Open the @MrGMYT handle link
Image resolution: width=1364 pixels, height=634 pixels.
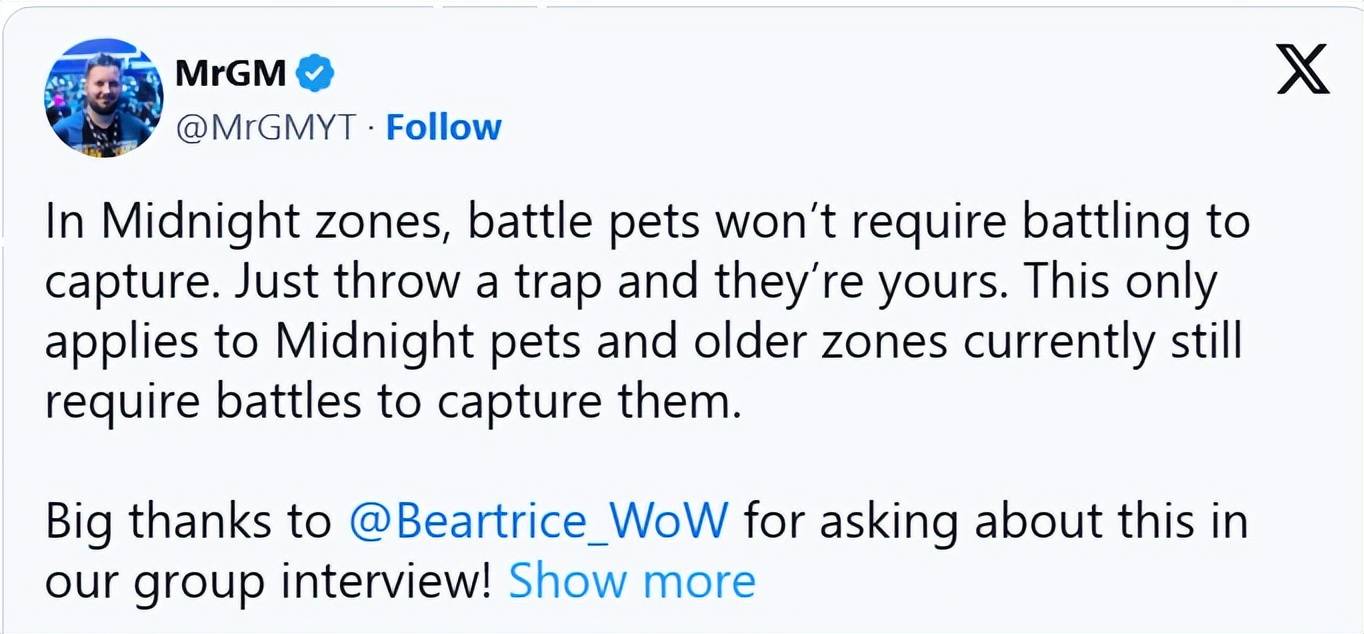(266, 128)
